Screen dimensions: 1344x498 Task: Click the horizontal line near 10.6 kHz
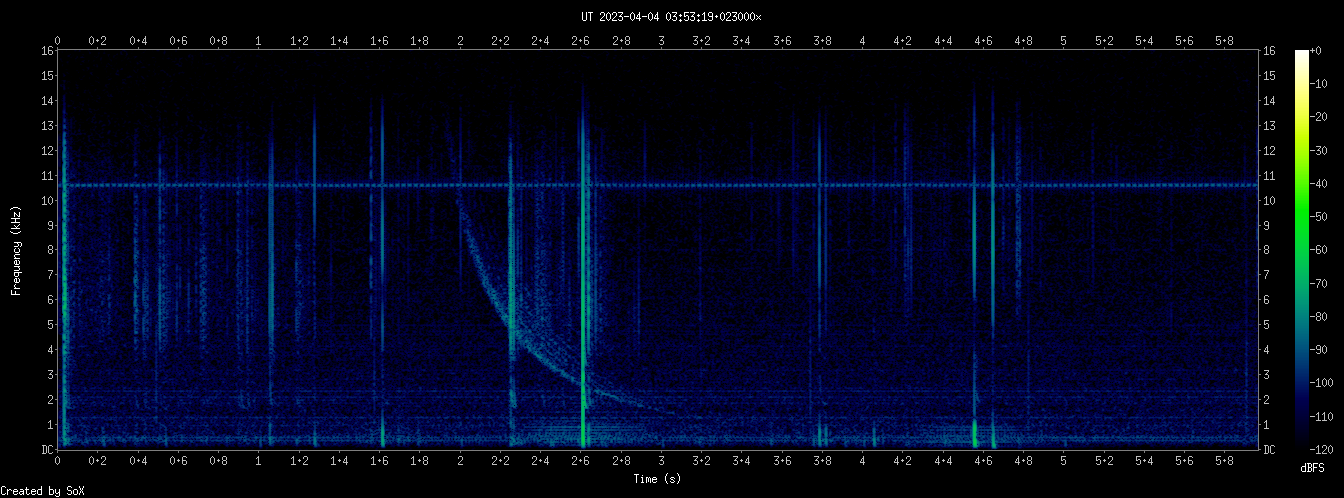tap(657, 185)
